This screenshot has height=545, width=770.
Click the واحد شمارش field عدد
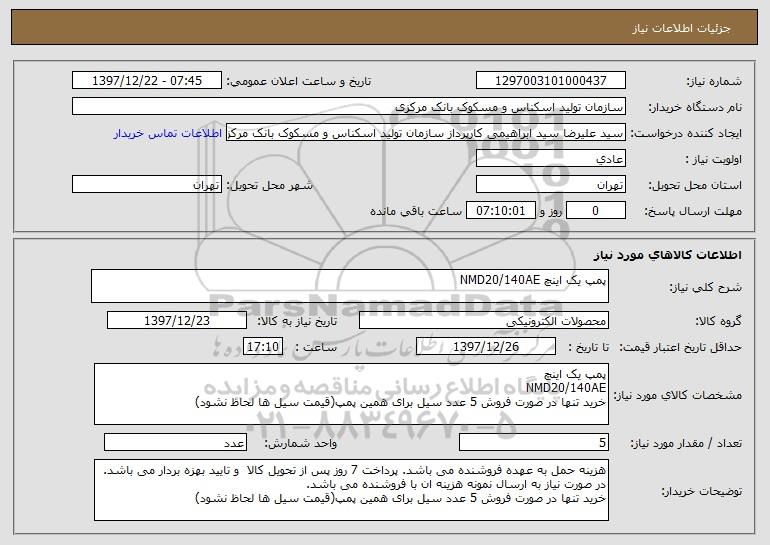click(175, 442)
